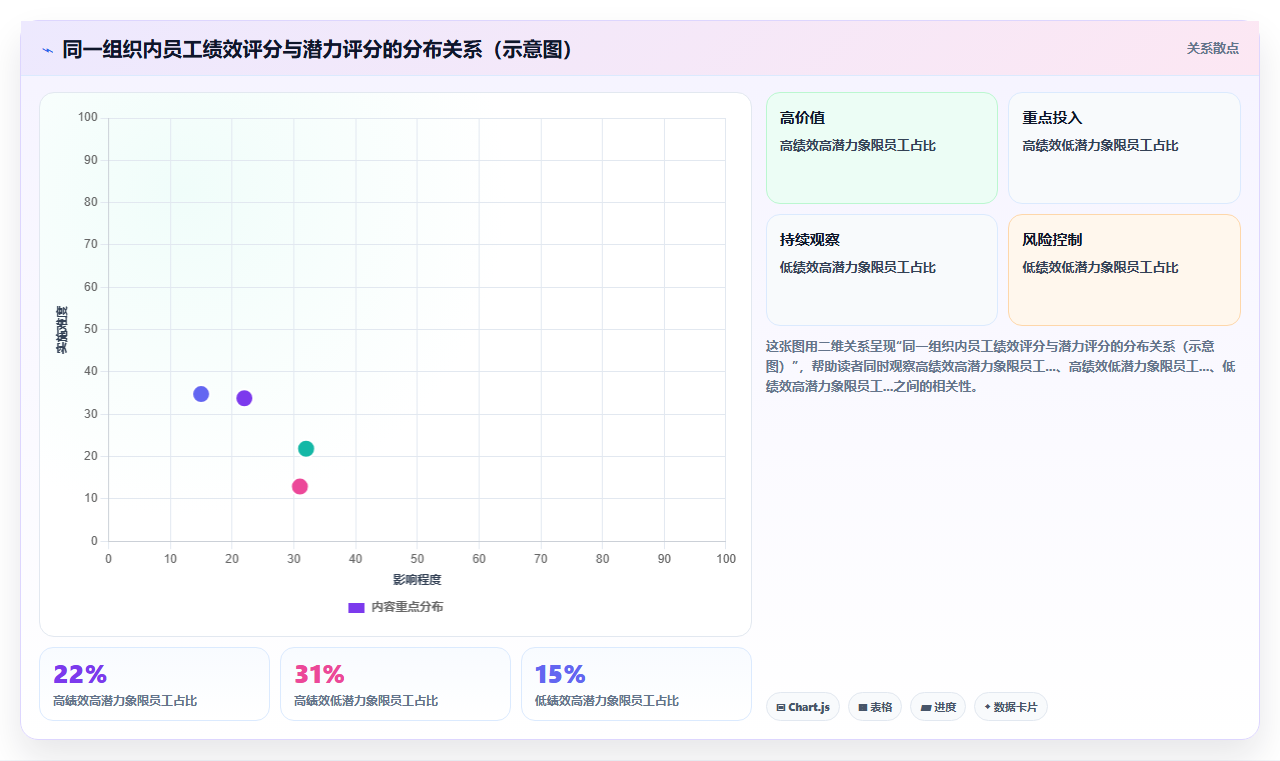1280x761 pixels.
Task: Click the 31% stat card
Action: 395,684
